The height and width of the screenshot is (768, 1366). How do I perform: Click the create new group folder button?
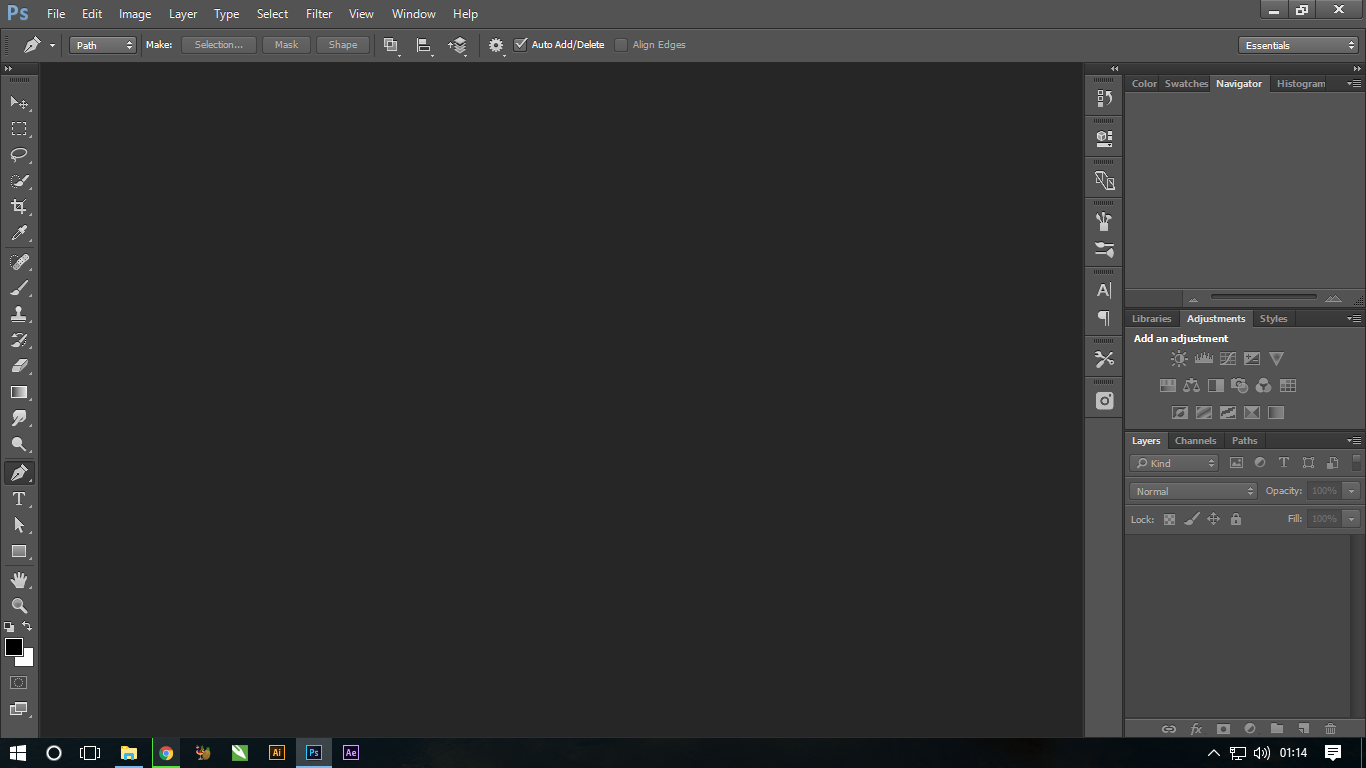(x=1276, y=729)
